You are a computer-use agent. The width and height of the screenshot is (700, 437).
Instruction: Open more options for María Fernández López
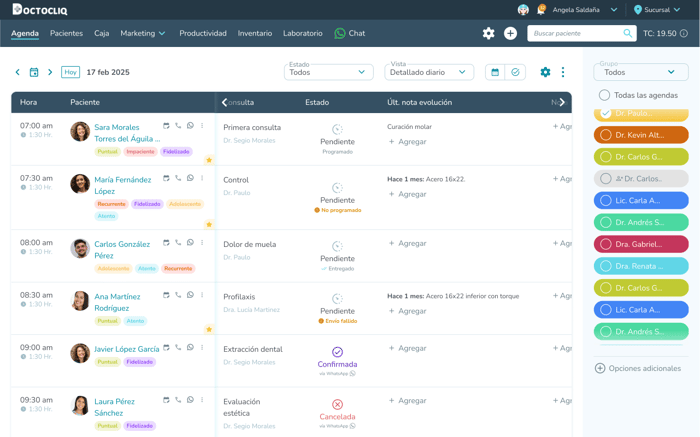[x=202, y=178]
